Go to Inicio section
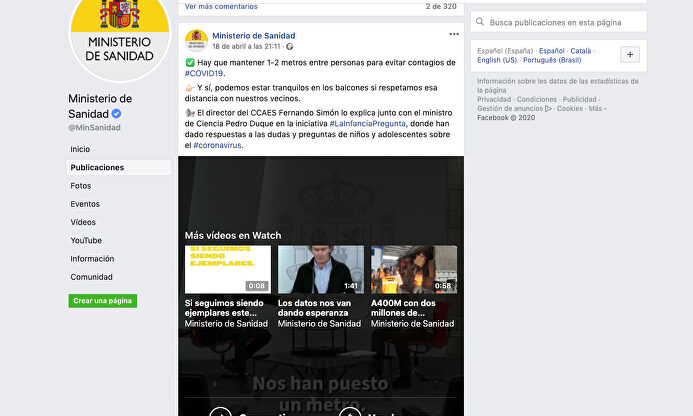693x416 pixels. click(80, 149)
